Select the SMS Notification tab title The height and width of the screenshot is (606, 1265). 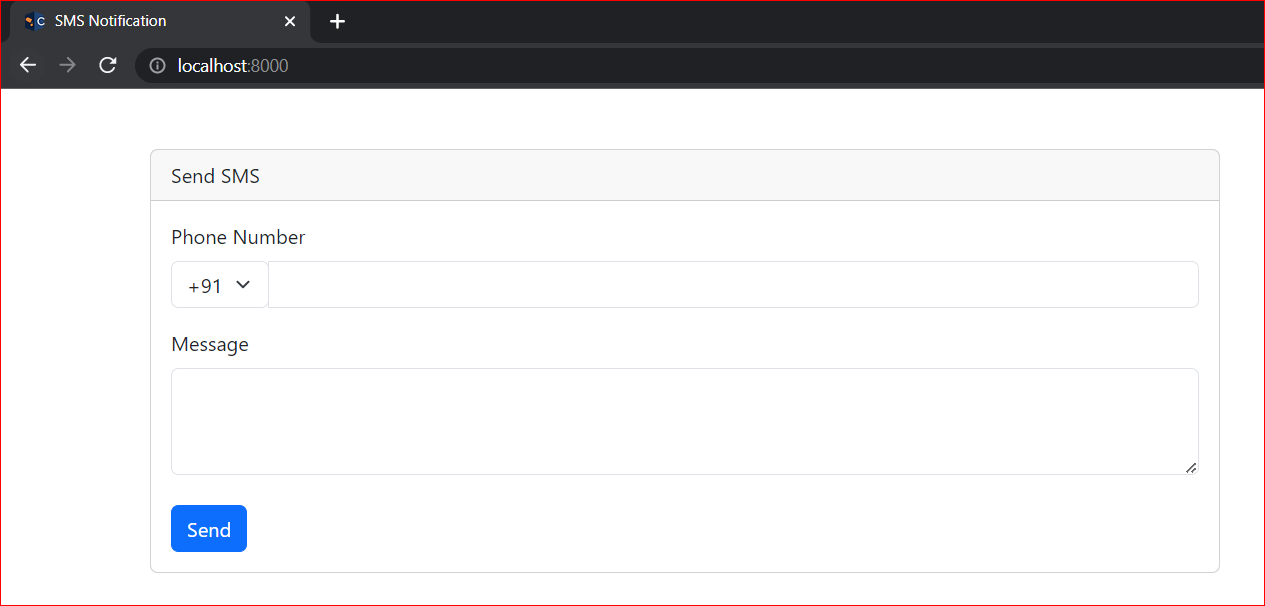tap(110, 21)
